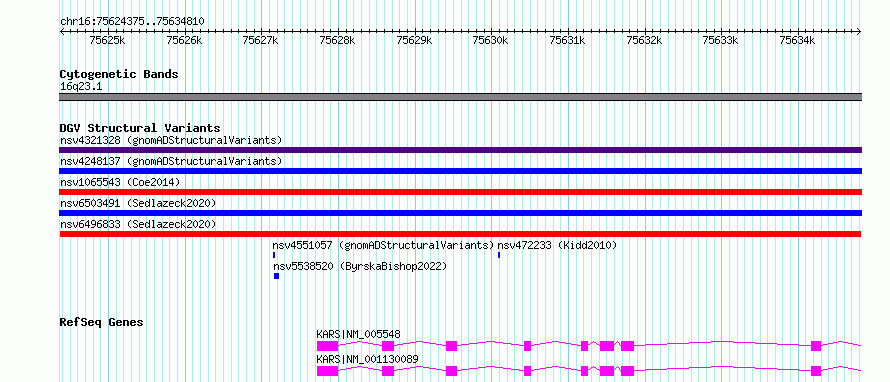Click the blue square nsv5538520 marker
The width and height of the screenshot is (890, 382).
276,276
